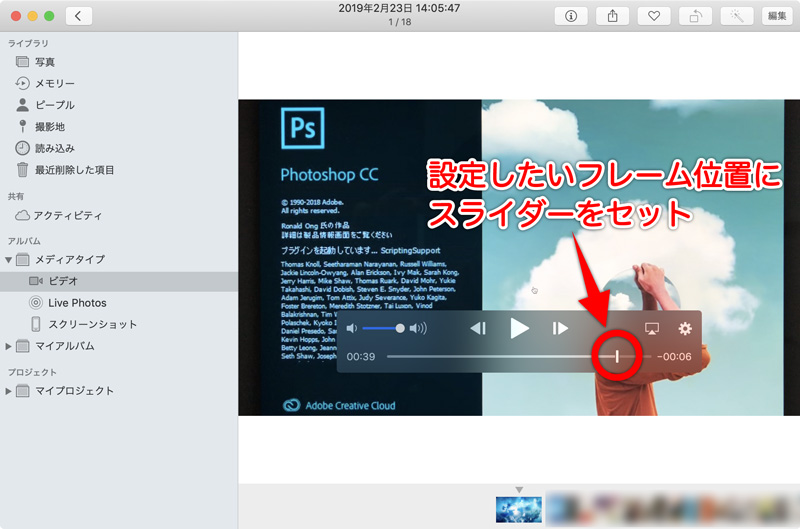Open 読み込み imports in the sidebar
The image size is (800, 529).
click(x=119, y=148)
